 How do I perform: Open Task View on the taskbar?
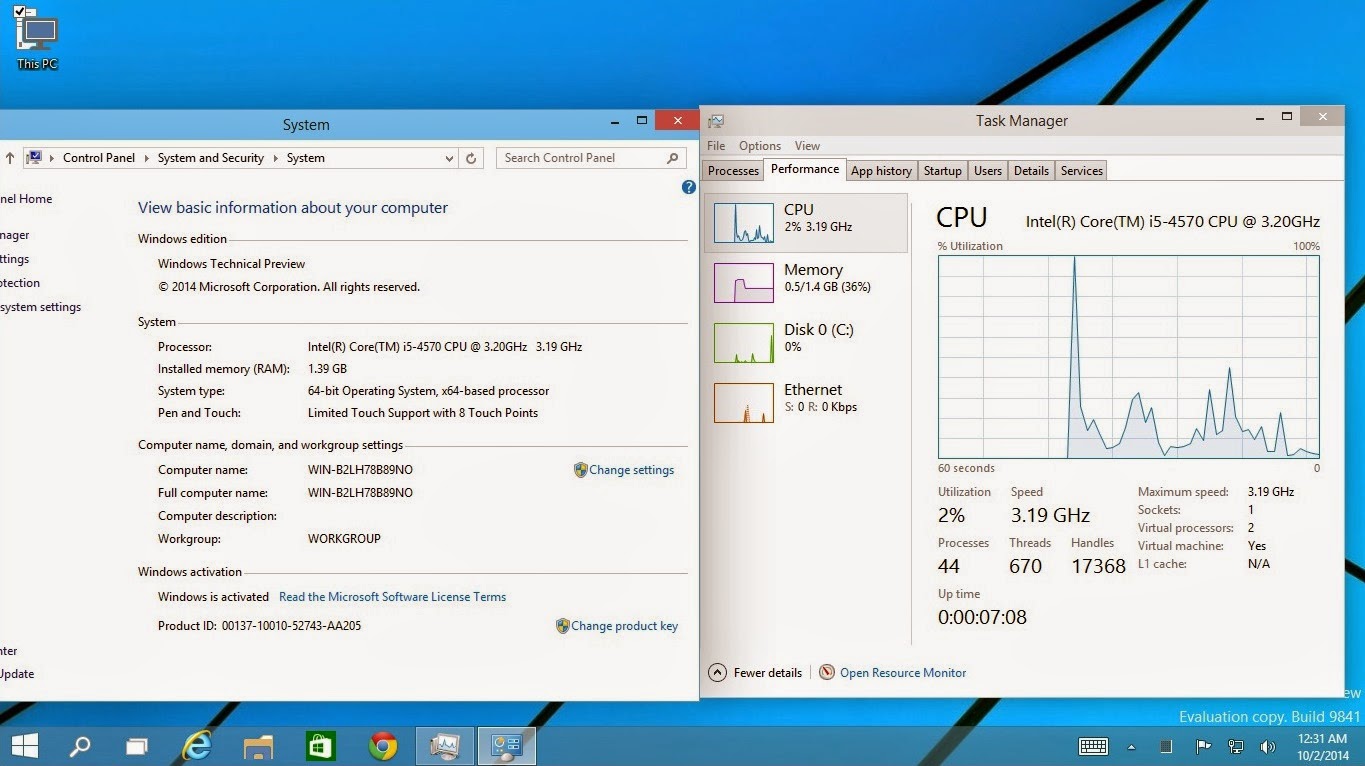pos(137,746)
